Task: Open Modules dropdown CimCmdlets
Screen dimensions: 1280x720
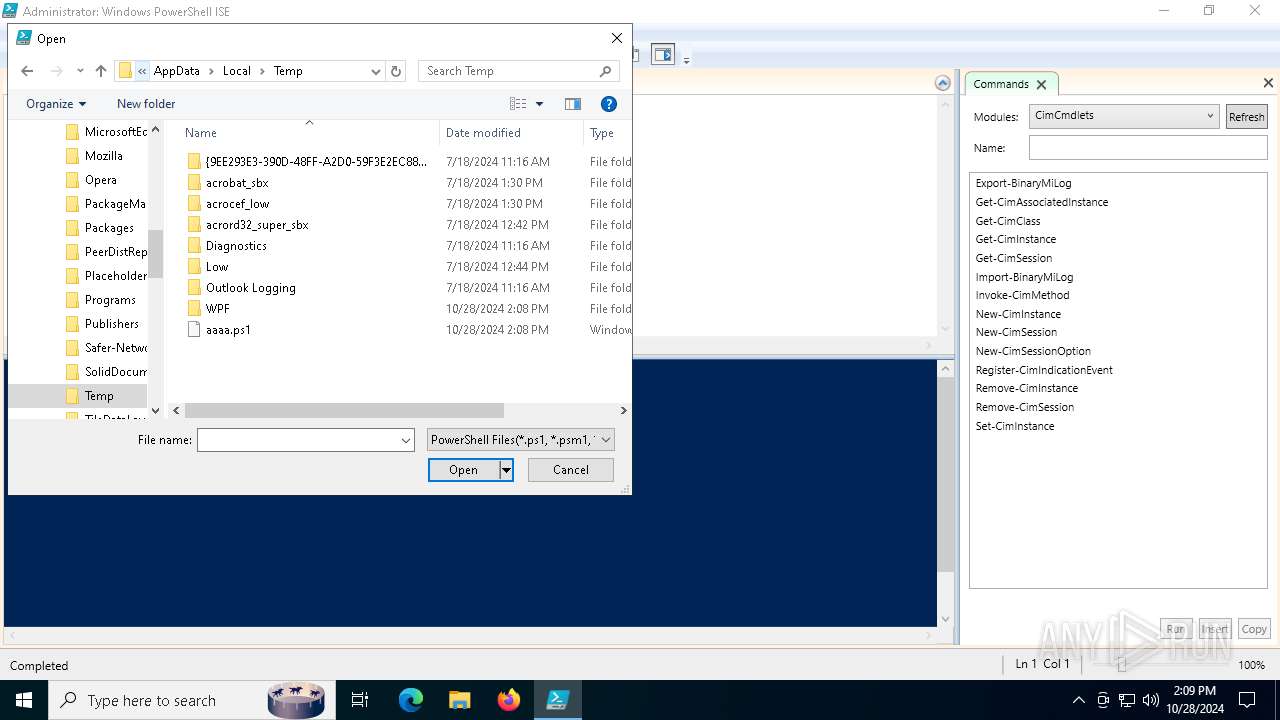Action: click(x=1124, y=116)
